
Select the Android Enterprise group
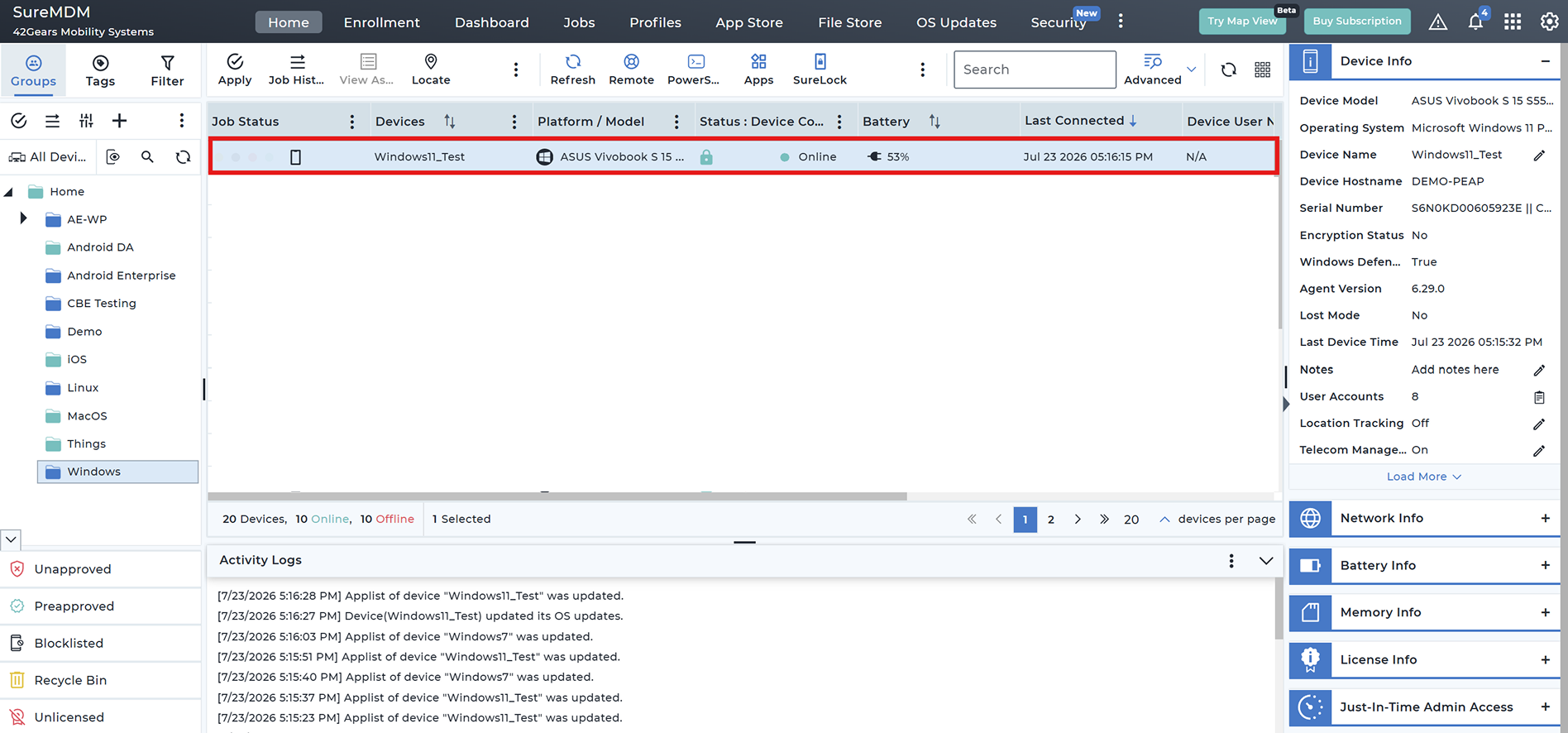121,275
